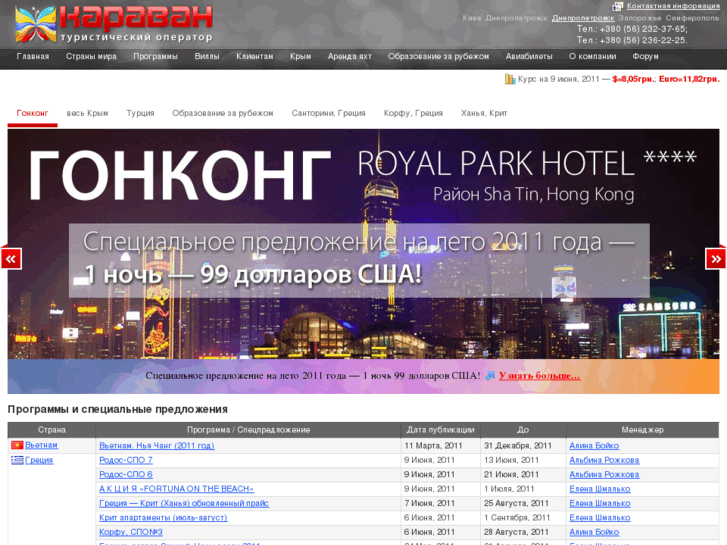This screenshot has height=545, width=727.
Task: Click the Vietnam flag icon
Action: coord(17,445)
